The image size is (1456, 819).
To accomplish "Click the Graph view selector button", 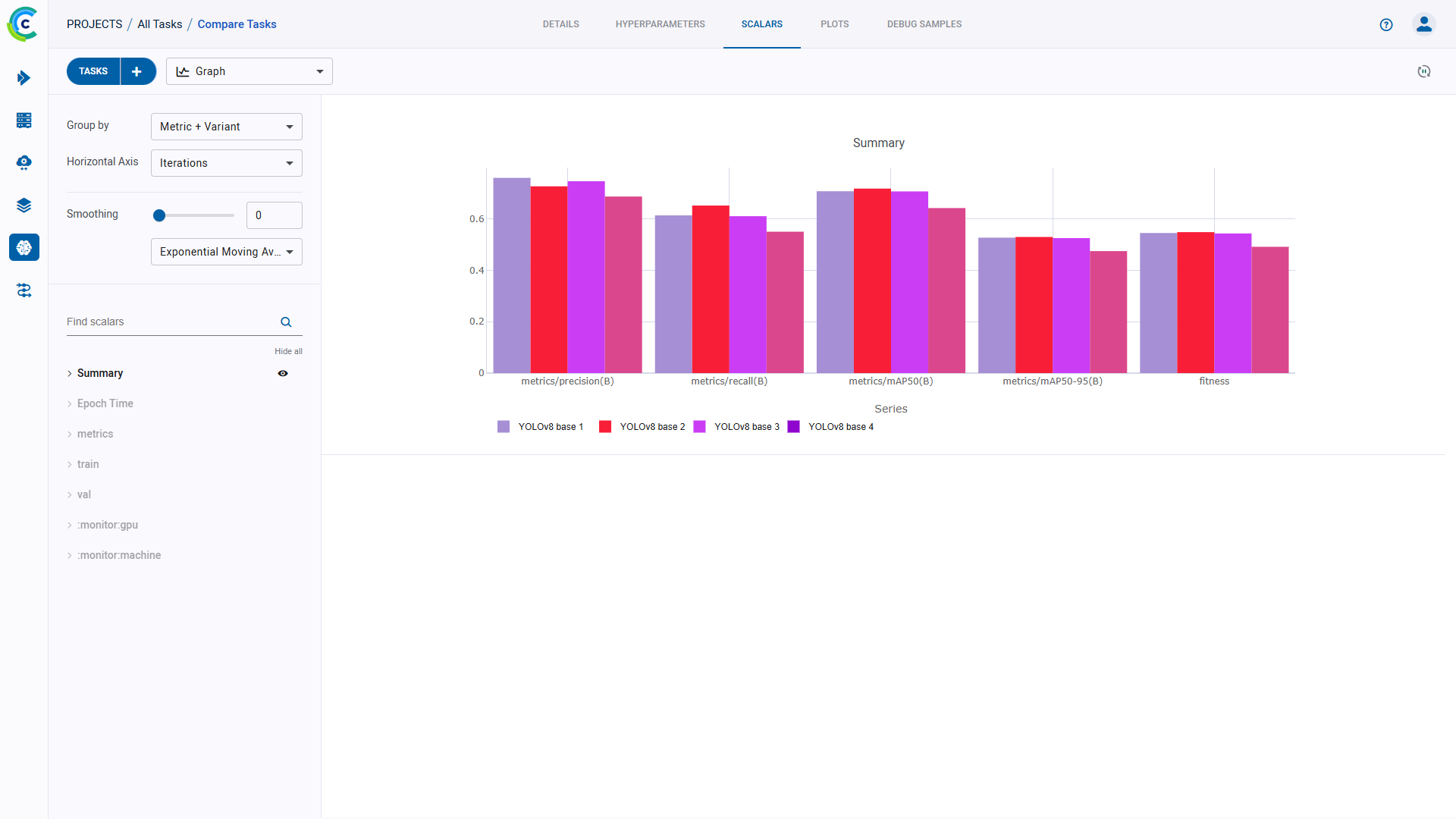I will 248,71.
